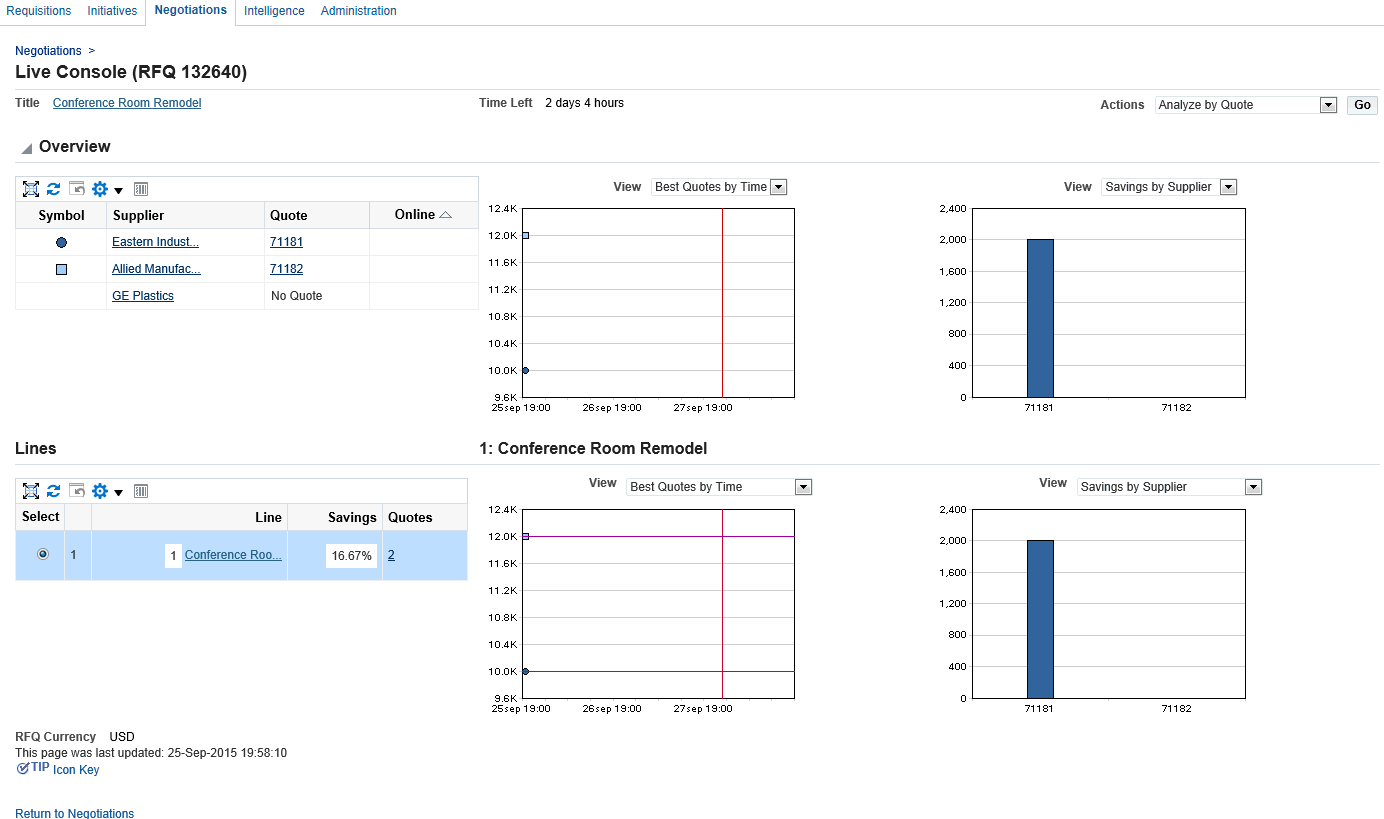Switch to the Requisitions tab

point(39,11)
